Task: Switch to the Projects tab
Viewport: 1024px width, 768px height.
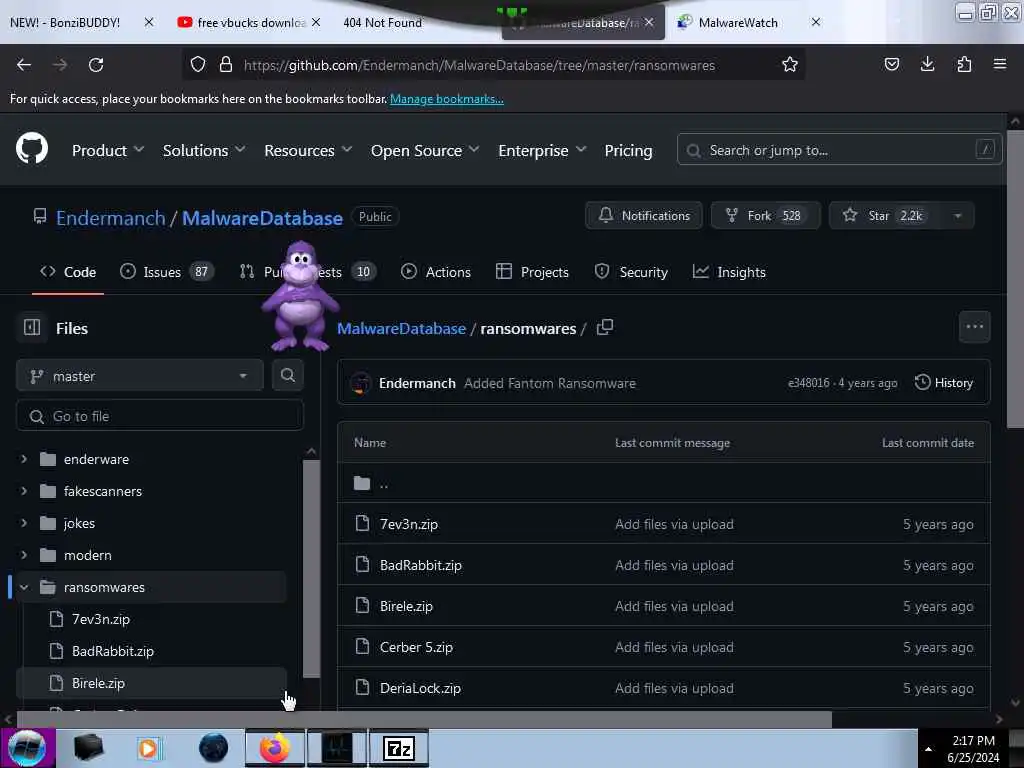Action: [x=532, y=272]
